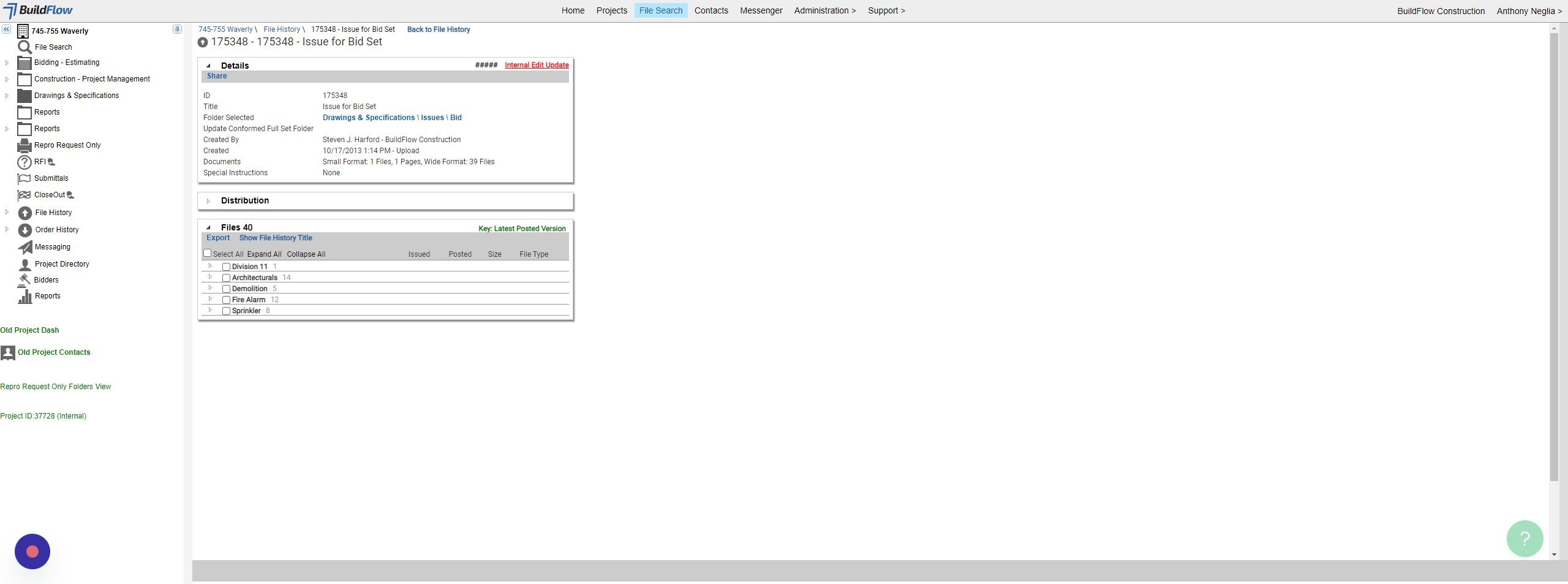The image size is (1568, 584).
Task: Click the scrollbar down arrow at the bottom right
Action: [1554, 554]
